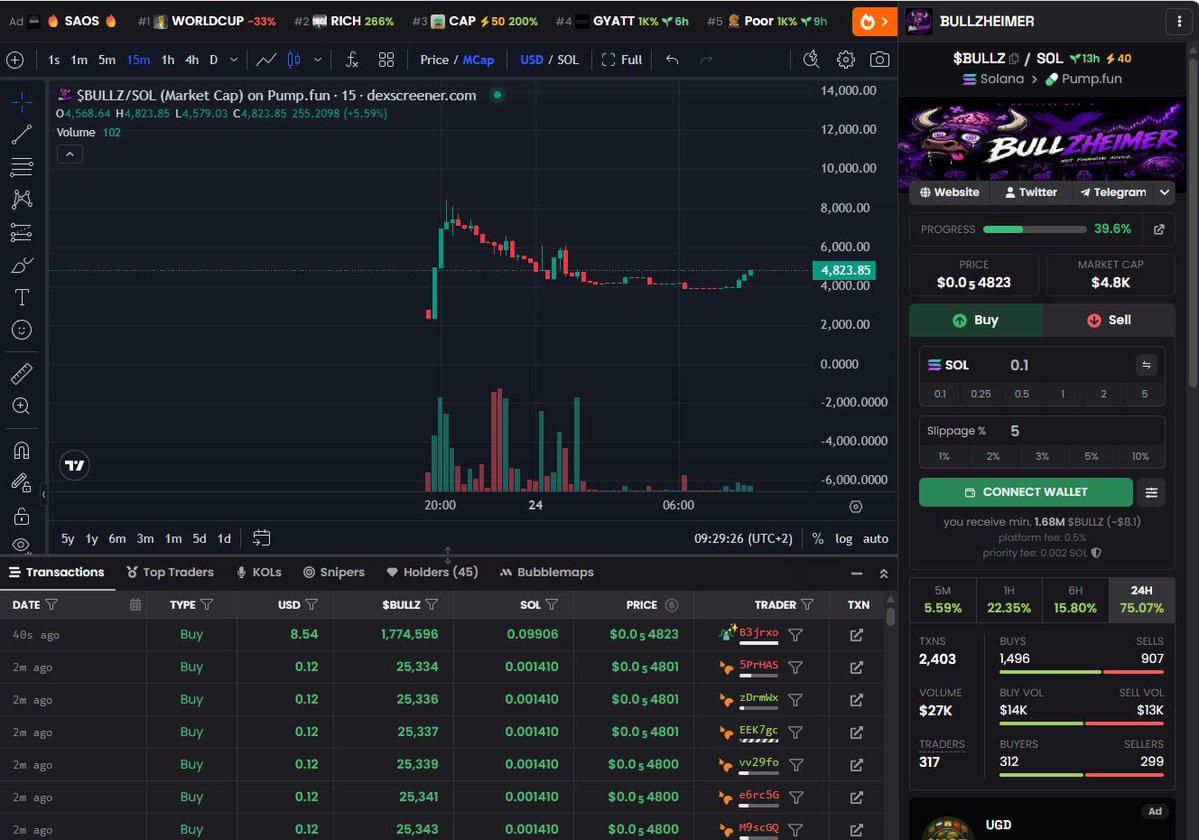Toggle hide all drawings eye icon
This screenshot has height=840, width=1199.
pos(21,544)
